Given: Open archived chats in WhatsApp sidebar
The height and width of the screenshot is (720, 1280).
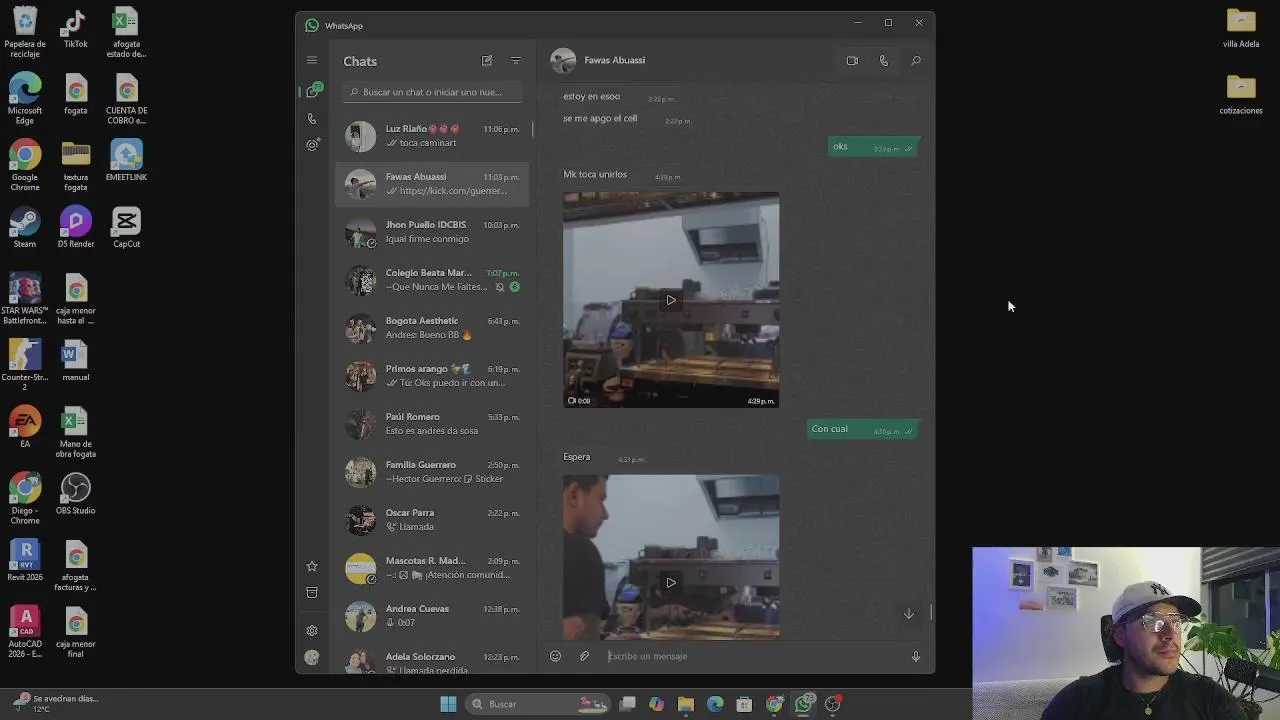Looking at the screenshot, I should (x=312, y=592).
